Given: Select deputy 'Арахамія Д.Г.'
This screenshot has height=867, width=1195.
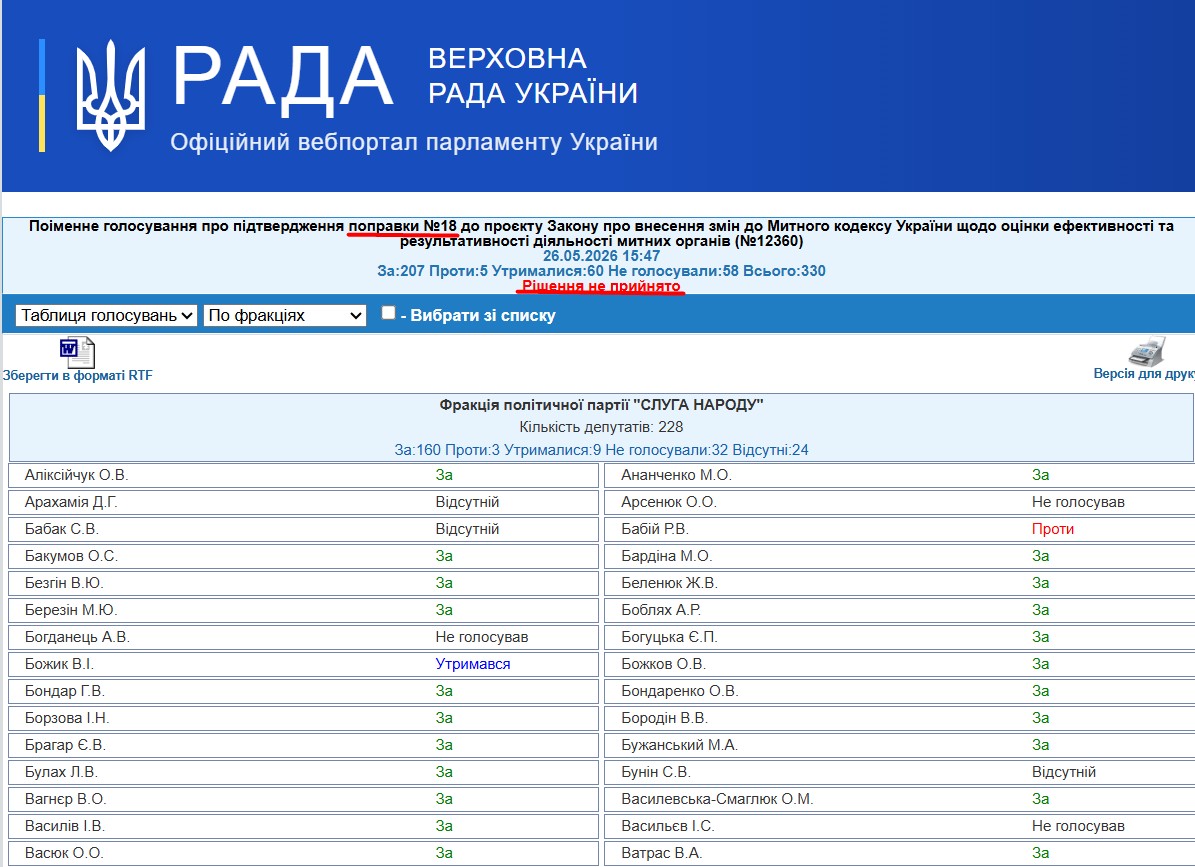Looking at the screenshot, I should pyautogui.click(x=71, y=502).
